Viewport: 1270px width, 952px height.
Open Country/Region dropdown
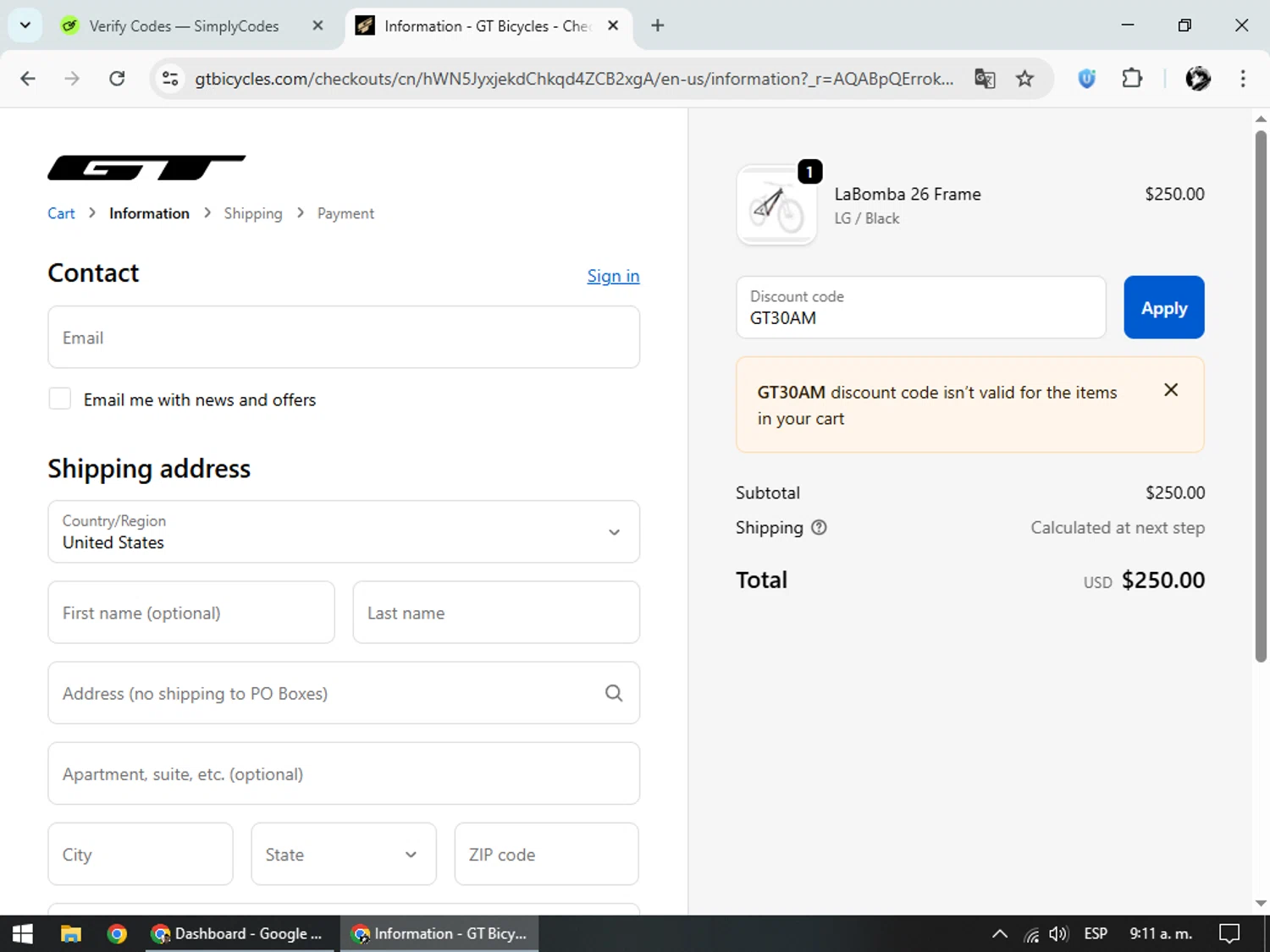(x=344, y=531)
